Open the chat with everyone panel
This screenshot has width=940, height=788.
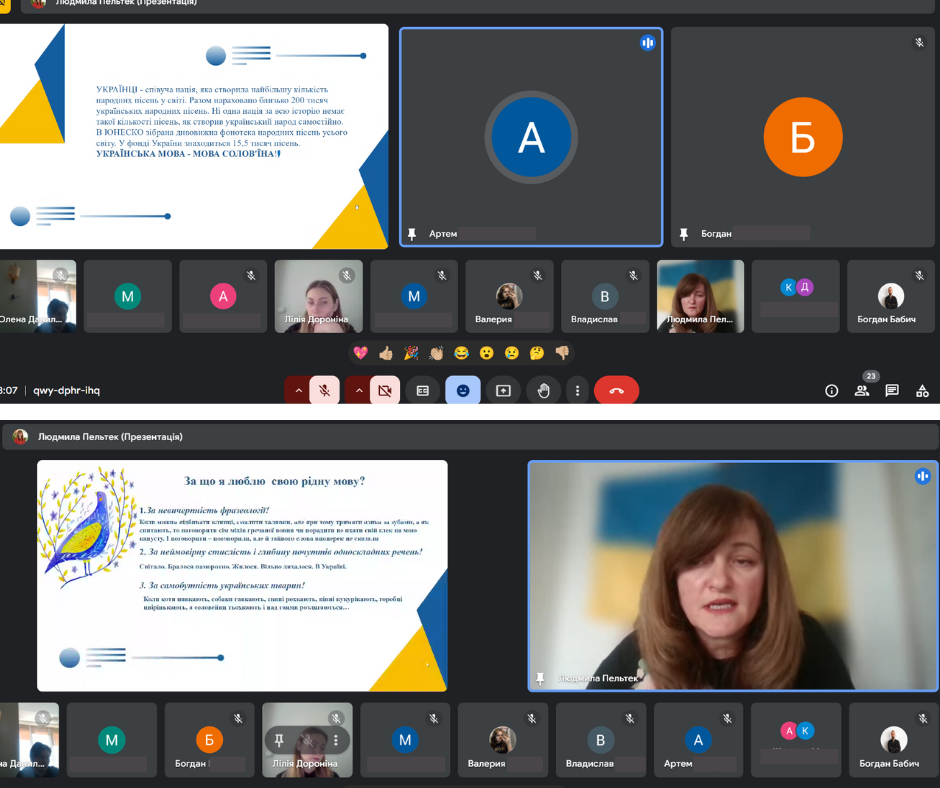click(x=892, y=391)
